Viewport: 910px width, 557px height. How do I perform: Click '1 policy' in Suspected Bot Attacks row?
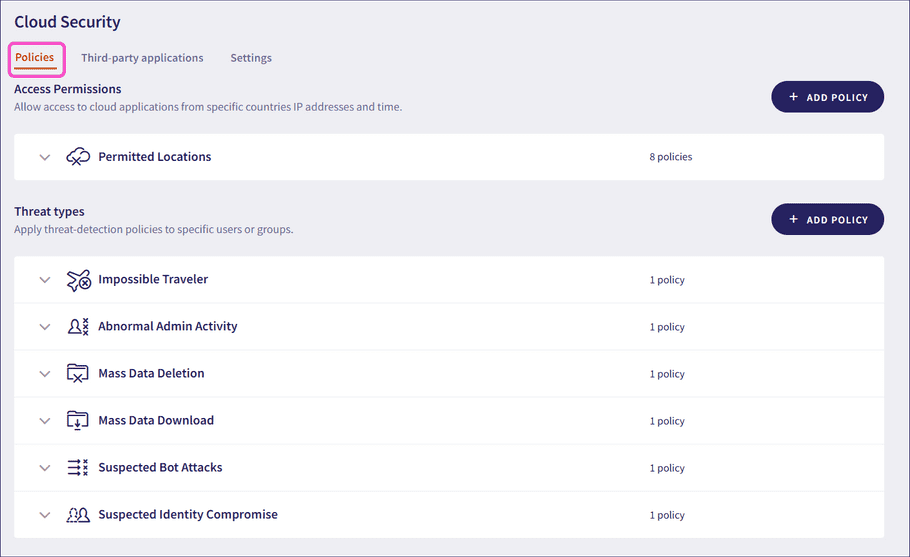(x=667, y=468)
